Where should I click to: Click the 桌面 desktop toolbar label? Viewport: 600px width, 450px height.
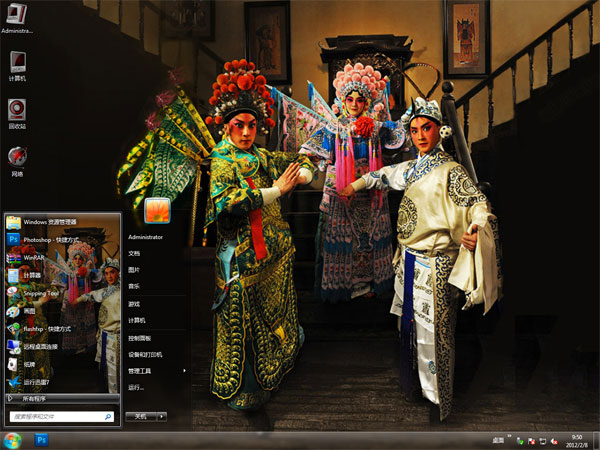(x=497, y=441)
